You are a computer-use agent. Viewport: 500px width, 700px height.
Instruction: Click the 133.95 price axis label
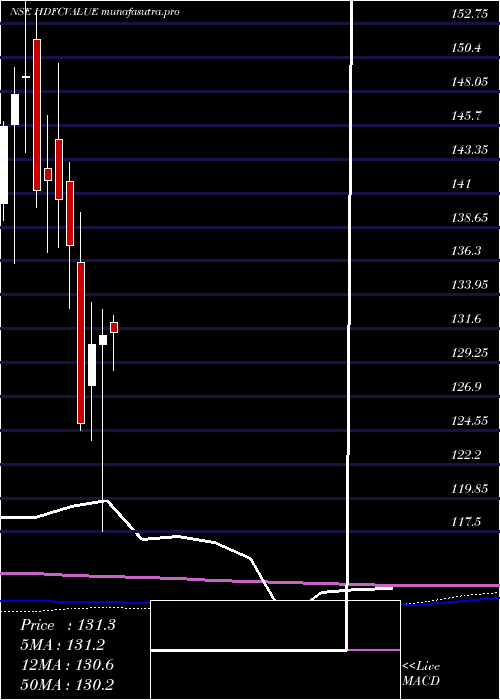click(x=469, y=285)
